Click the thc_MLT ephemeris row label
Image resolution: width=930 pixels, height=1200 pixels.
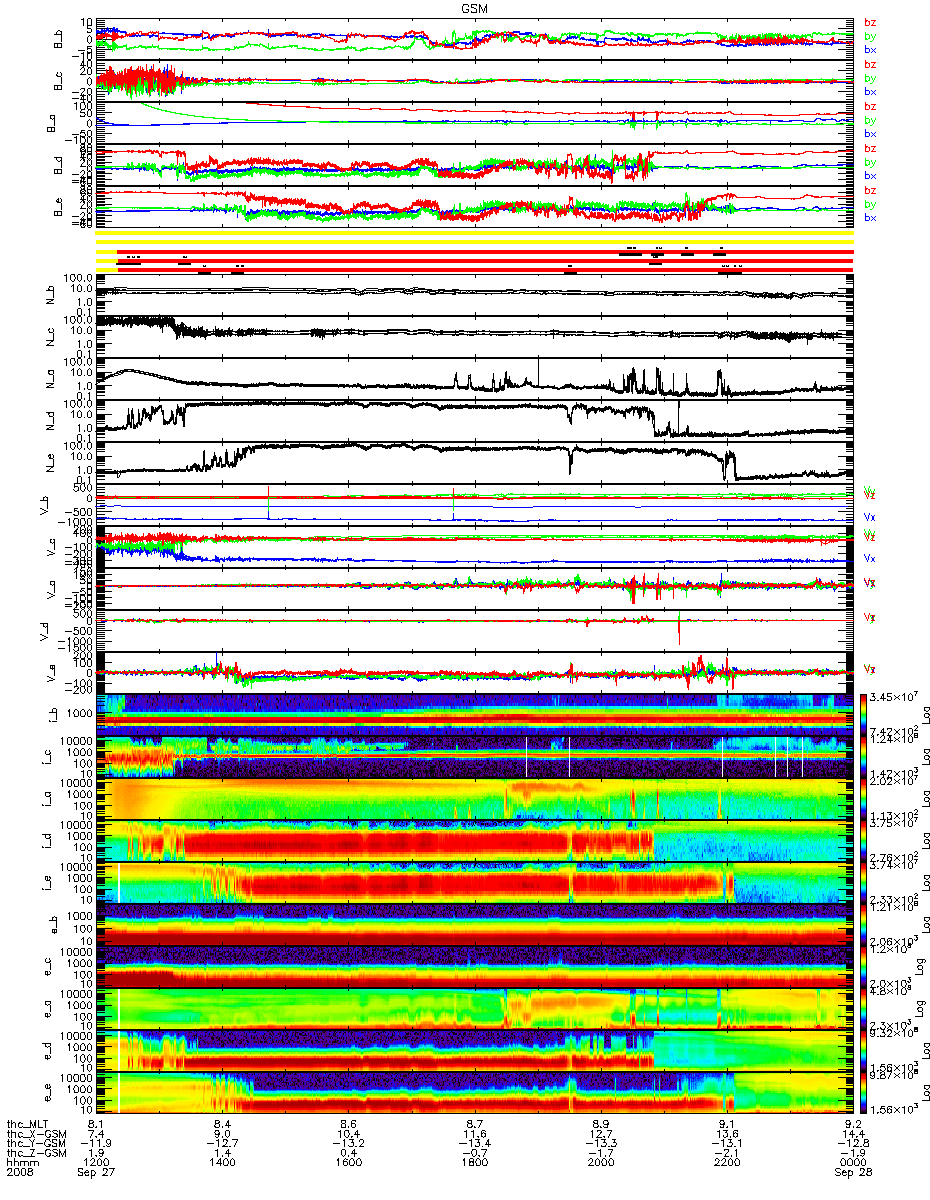(27, 1124)
